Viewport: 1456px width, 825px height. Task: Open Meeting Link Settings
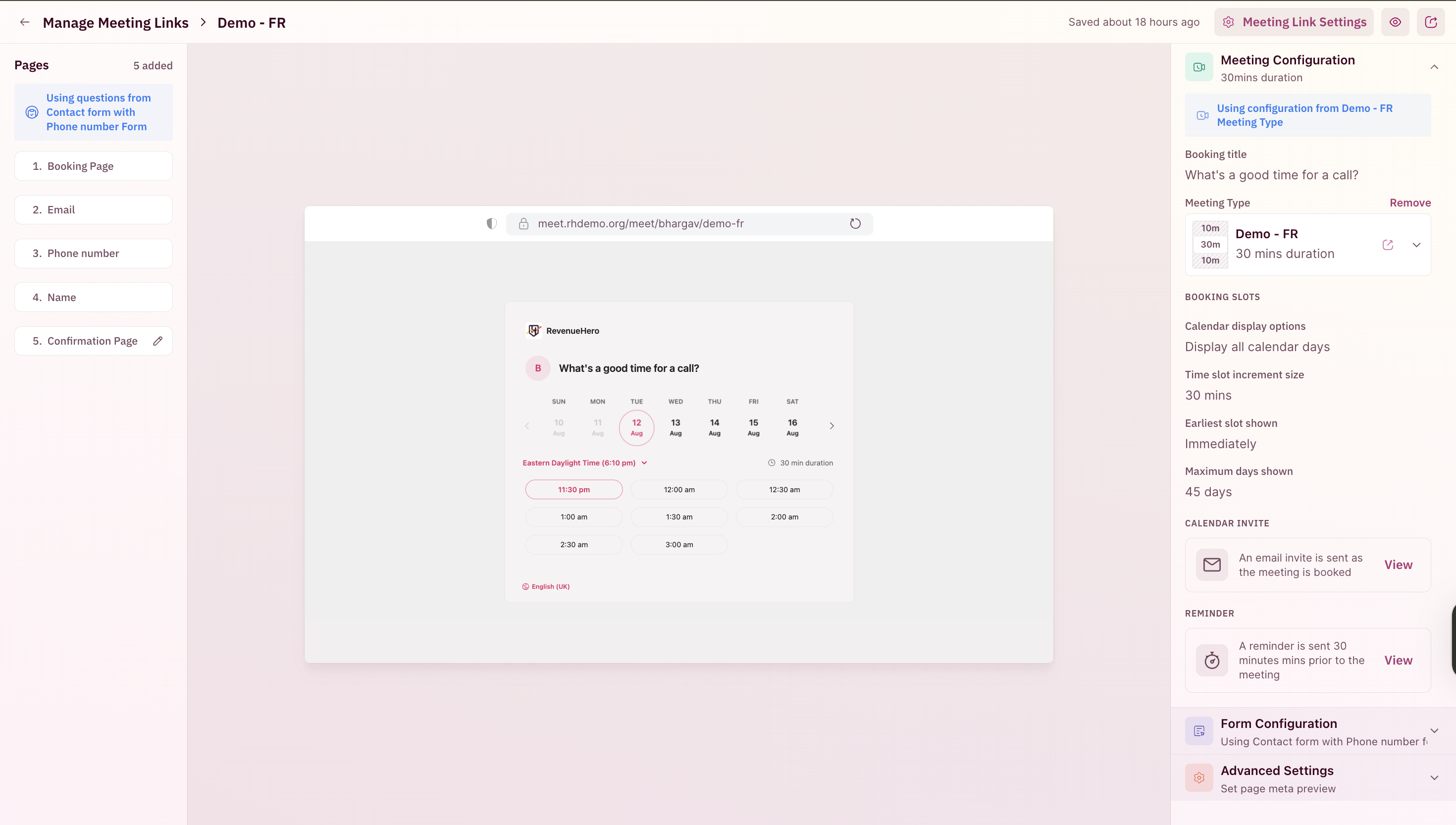pos(1294,22)
